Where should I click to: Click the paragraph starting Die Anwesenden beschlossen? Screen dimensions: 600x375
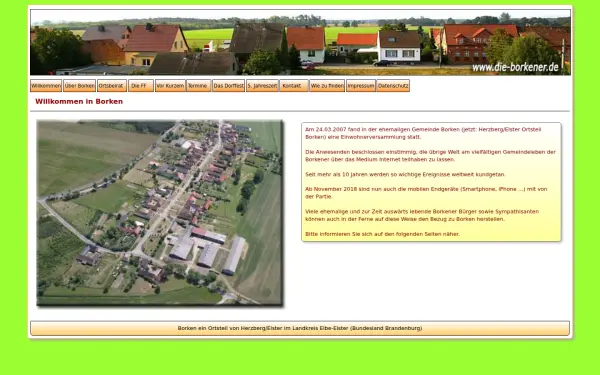pyautogui.click(x=430, y=156)
